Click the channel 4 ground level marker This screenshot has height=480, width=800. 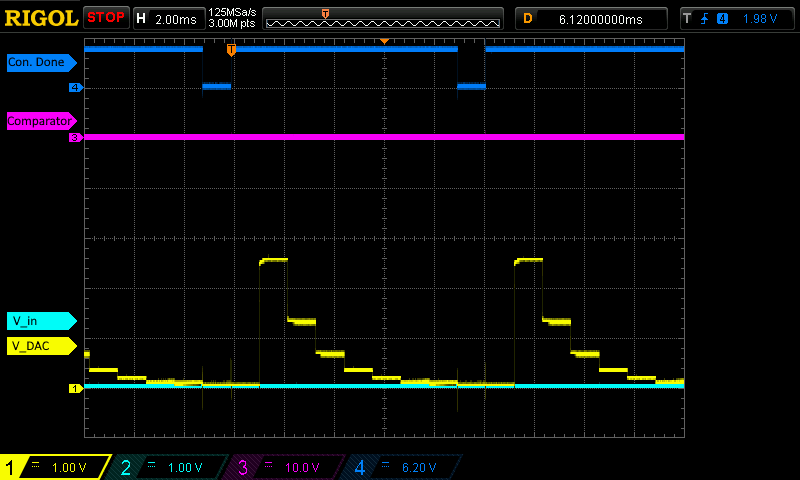pos(76,87)
